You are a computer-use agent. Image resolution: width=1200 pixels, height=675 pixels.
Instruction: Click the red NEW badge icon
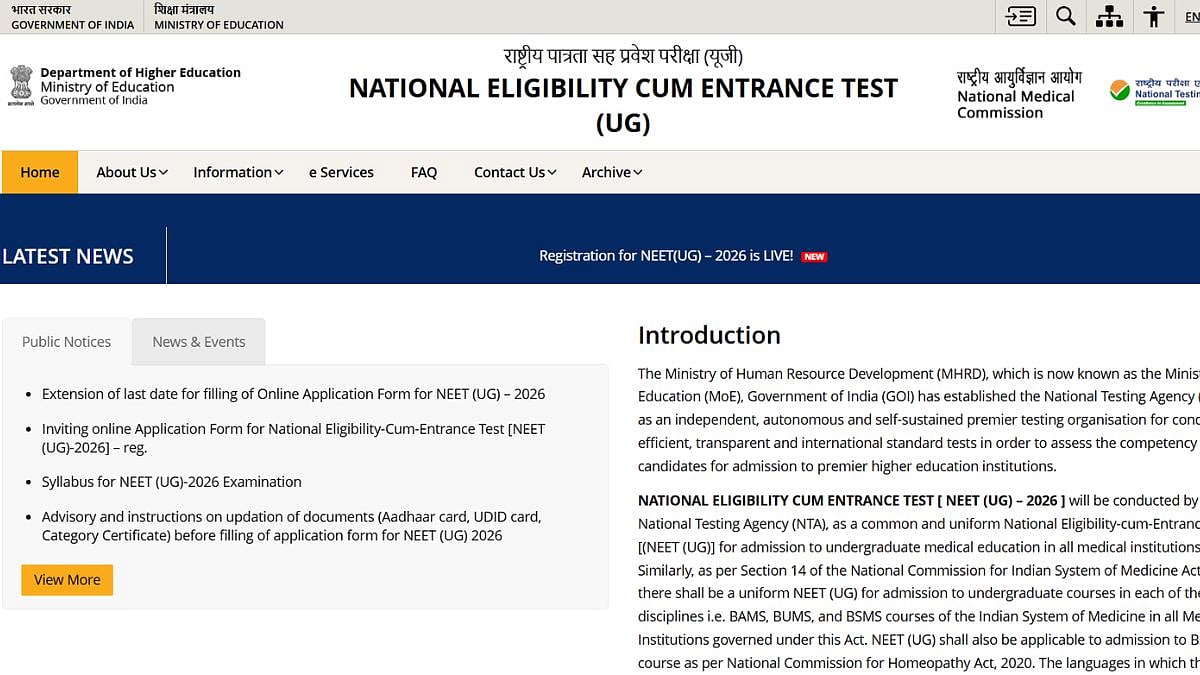pos(814,257)
